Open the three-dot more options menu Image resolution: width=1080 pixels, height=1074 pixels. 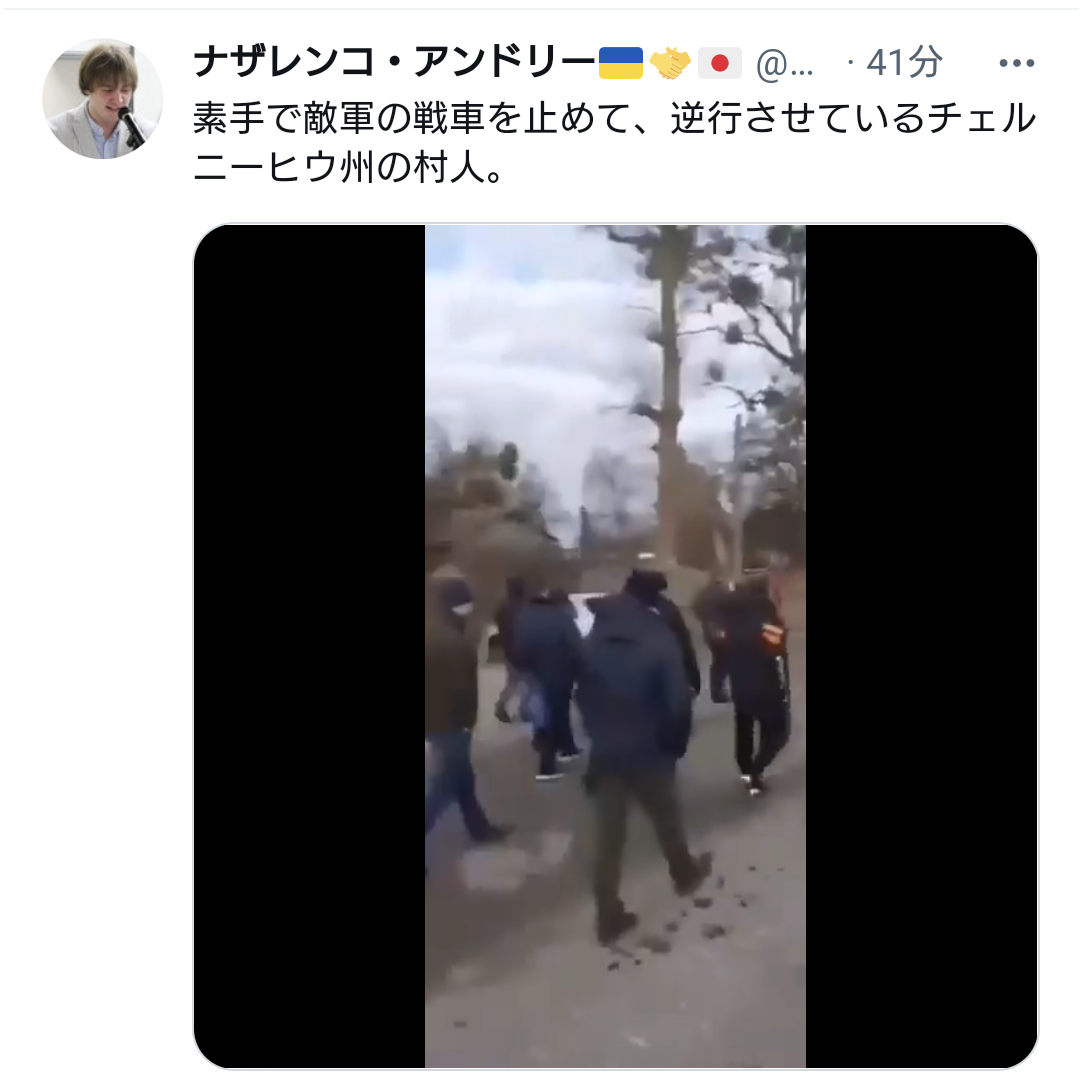click(1017, 63)
